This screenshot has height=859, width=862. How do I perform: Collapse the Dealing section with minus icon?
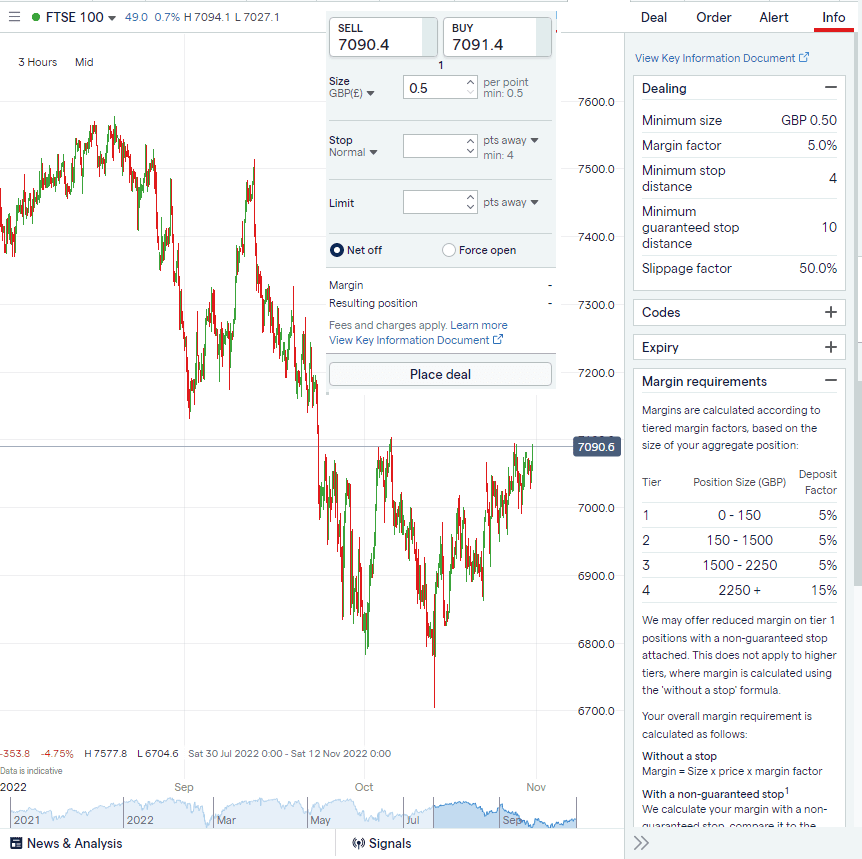tap(830, 88)
